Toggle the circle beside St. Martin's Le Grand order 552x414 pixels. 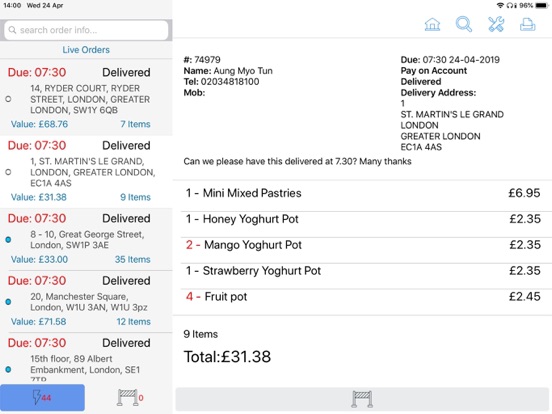(8, 172)
